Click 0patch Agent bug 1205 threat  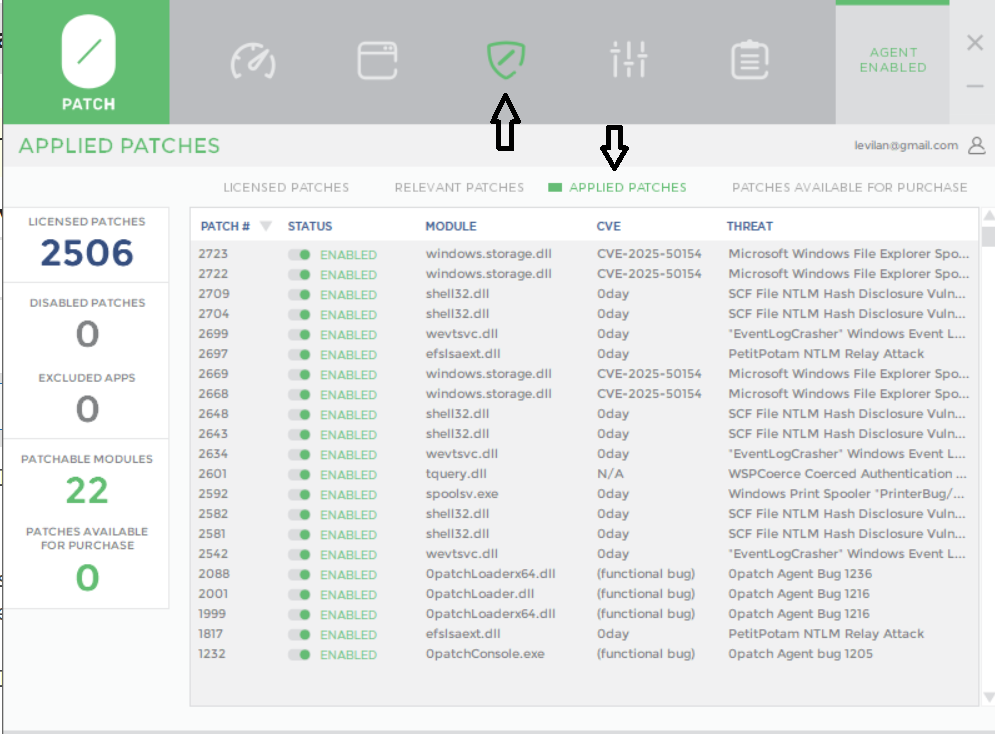800,653
